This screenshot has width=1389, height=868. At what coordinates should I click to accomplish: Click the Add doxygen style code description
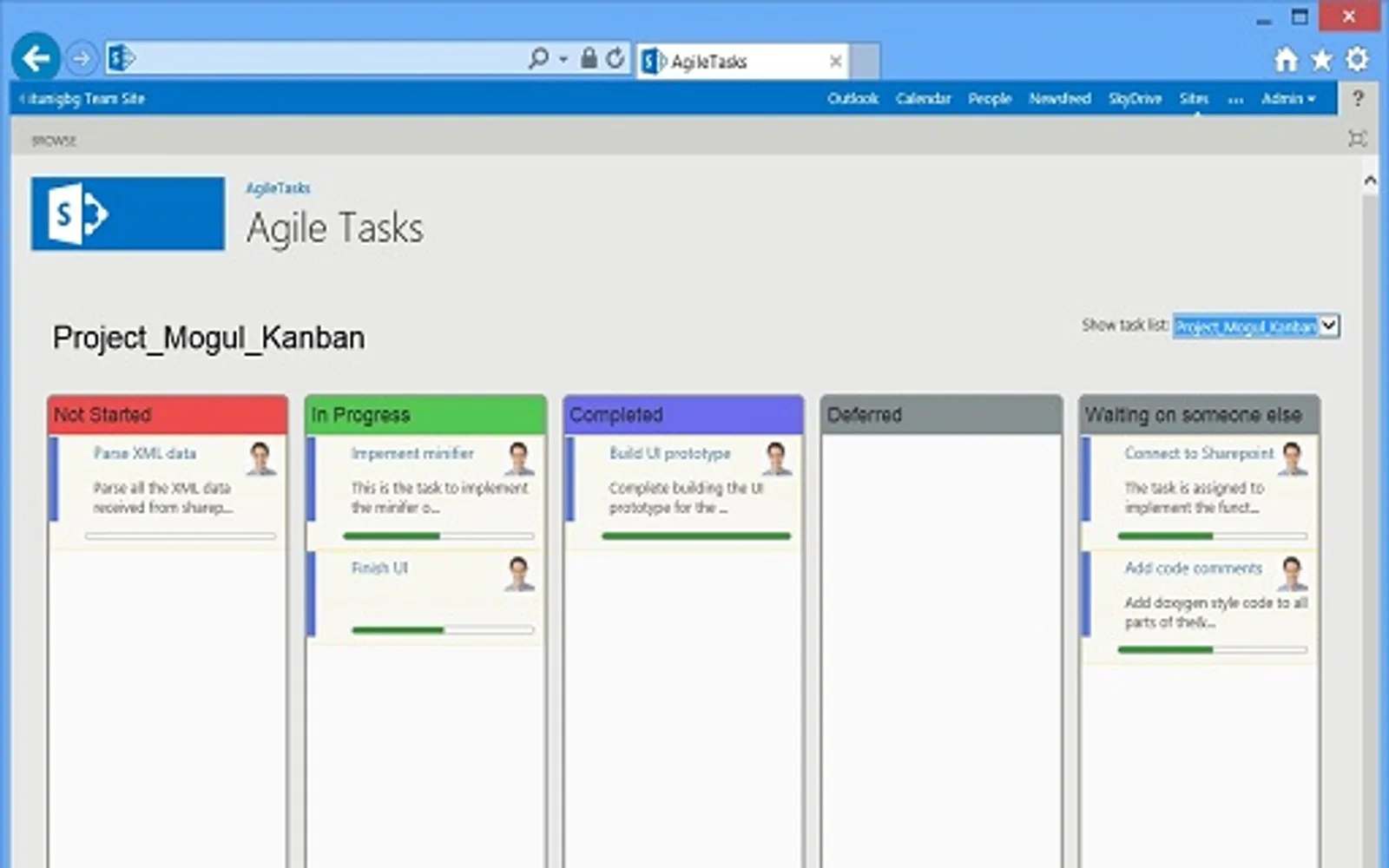tap(1215, 612)
